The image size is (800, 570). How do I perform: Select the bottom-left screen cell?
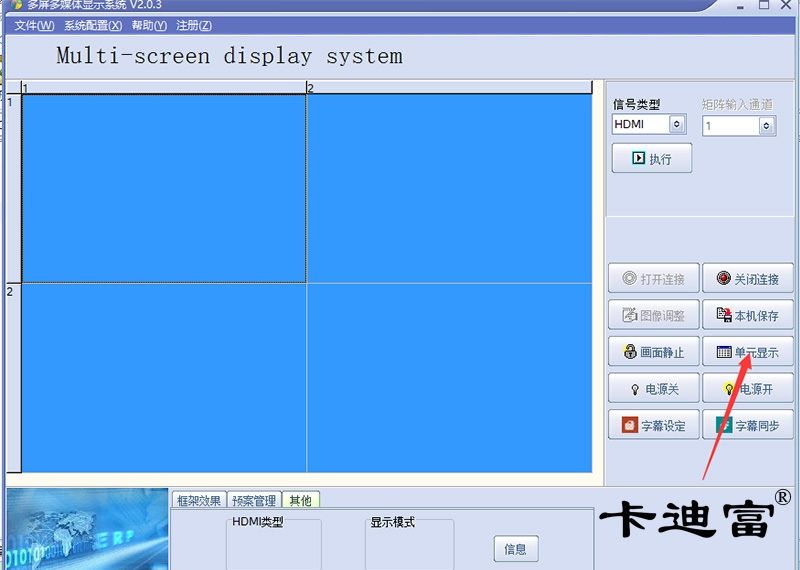pos(164,377)
